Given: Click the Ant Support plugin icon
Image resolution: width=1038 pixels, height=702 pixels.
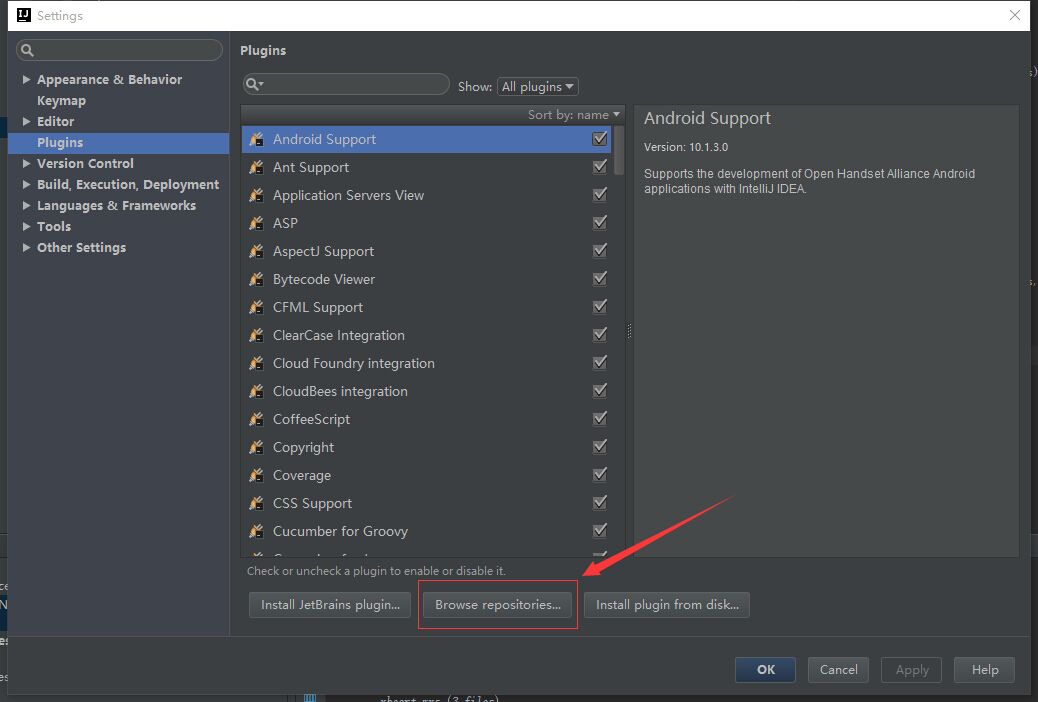Looking at the screenshot, I should (x=256, y=167).
